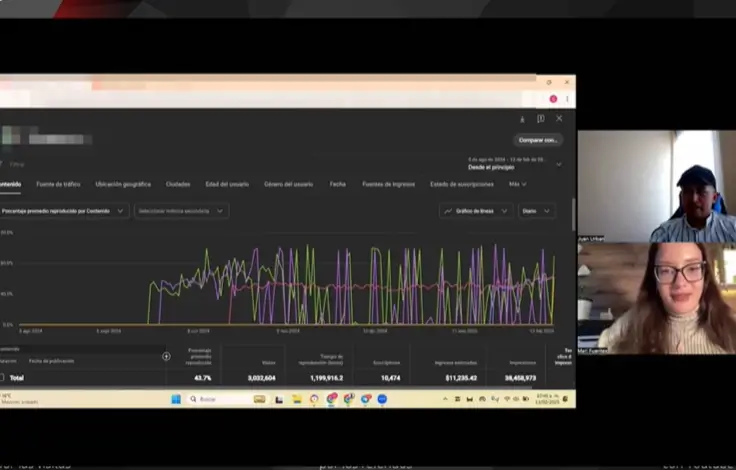
Task: Open the feedback icon beside the download icon
Action: coord(541,119)
